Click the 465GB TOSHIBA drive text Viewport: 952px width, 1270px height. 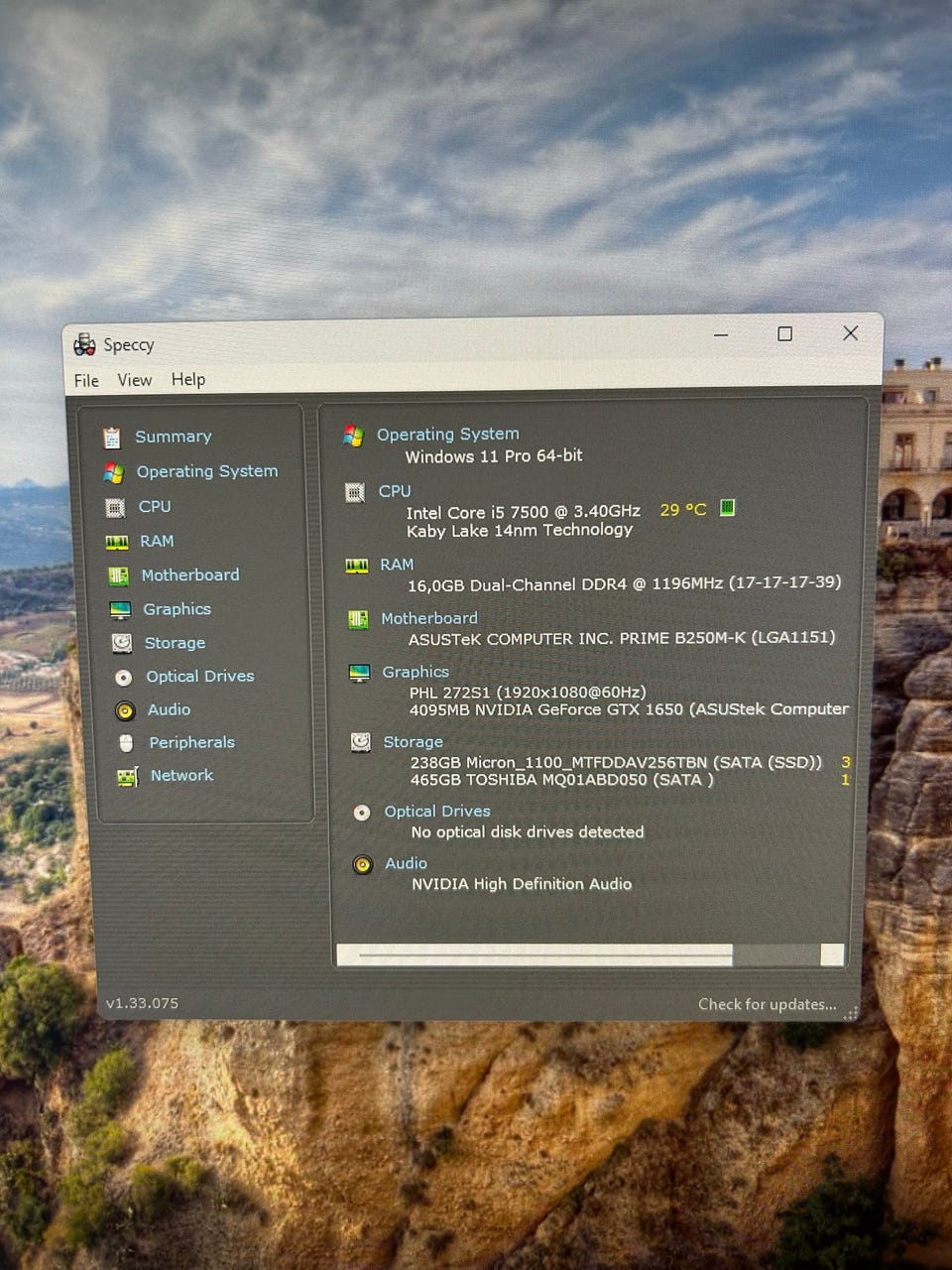pyautogui.click(x=561, y=780)
